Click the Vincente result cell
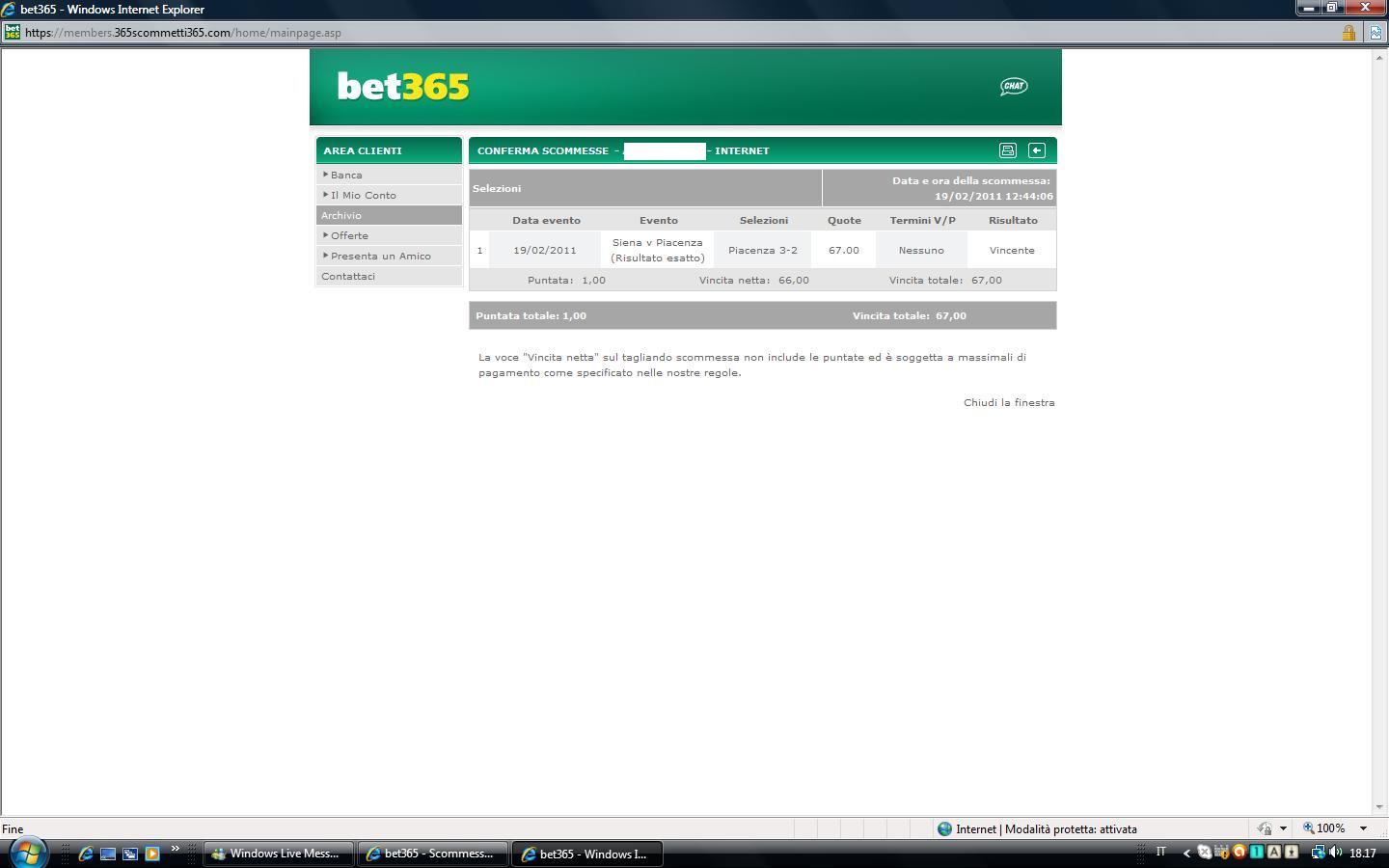Screen dimensions: 1389x868 coord(1012,250)
